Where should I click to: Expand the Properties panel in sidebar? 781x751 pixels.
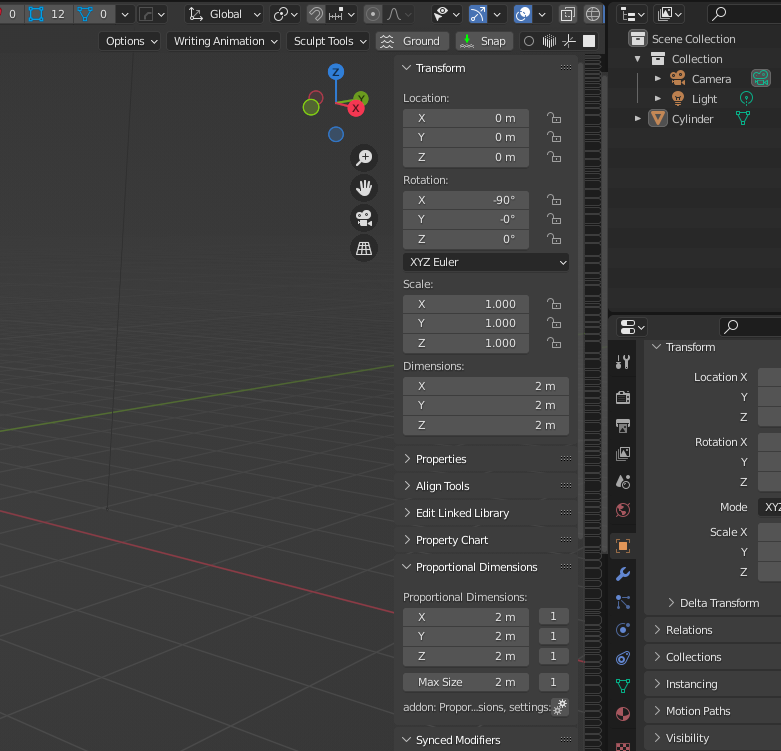point(441,459)
